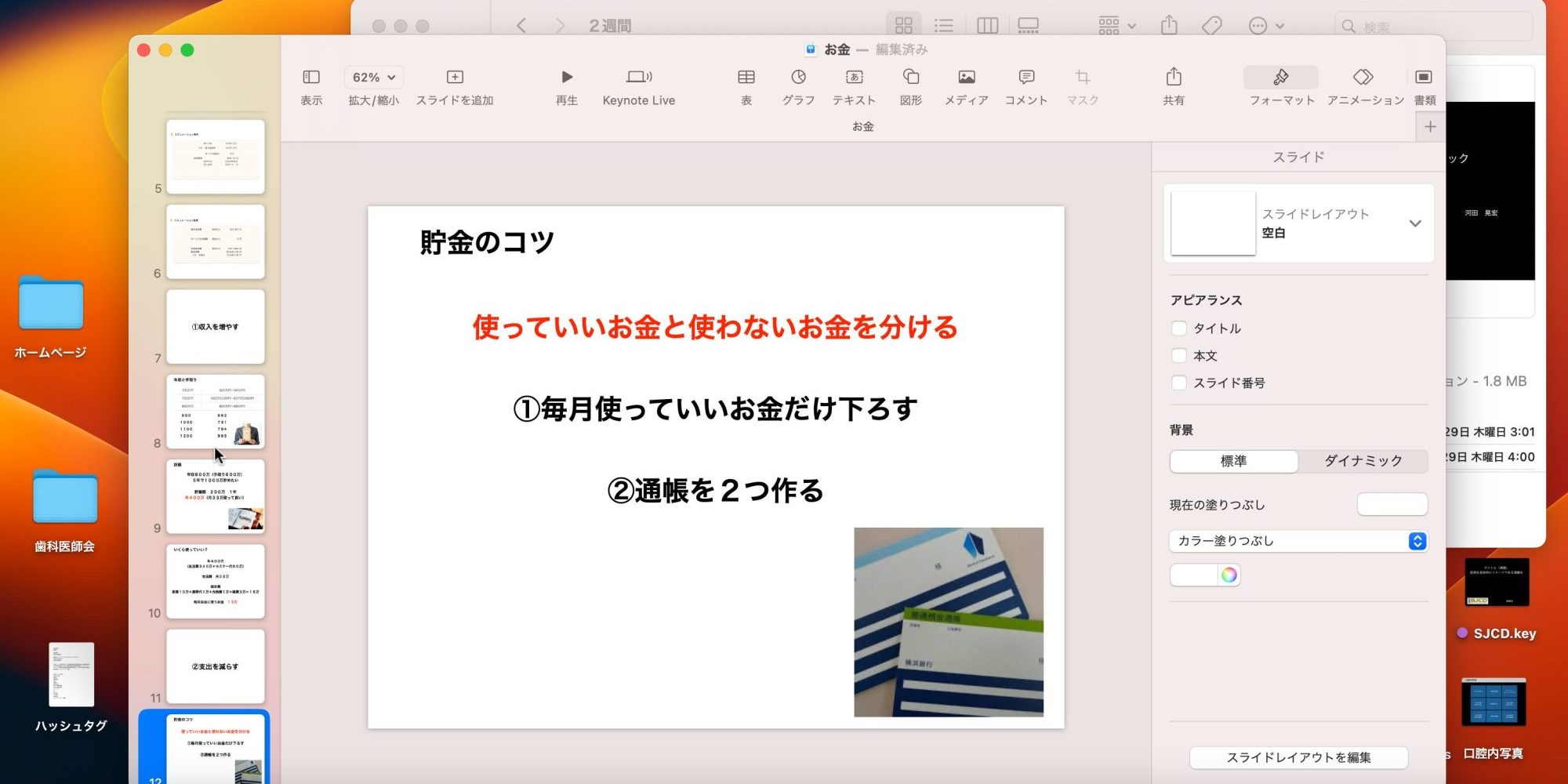This screenshot has width=1568, height=784.
Task: Add a comment with コメント icon
Action: click(x=1025, y=77)
